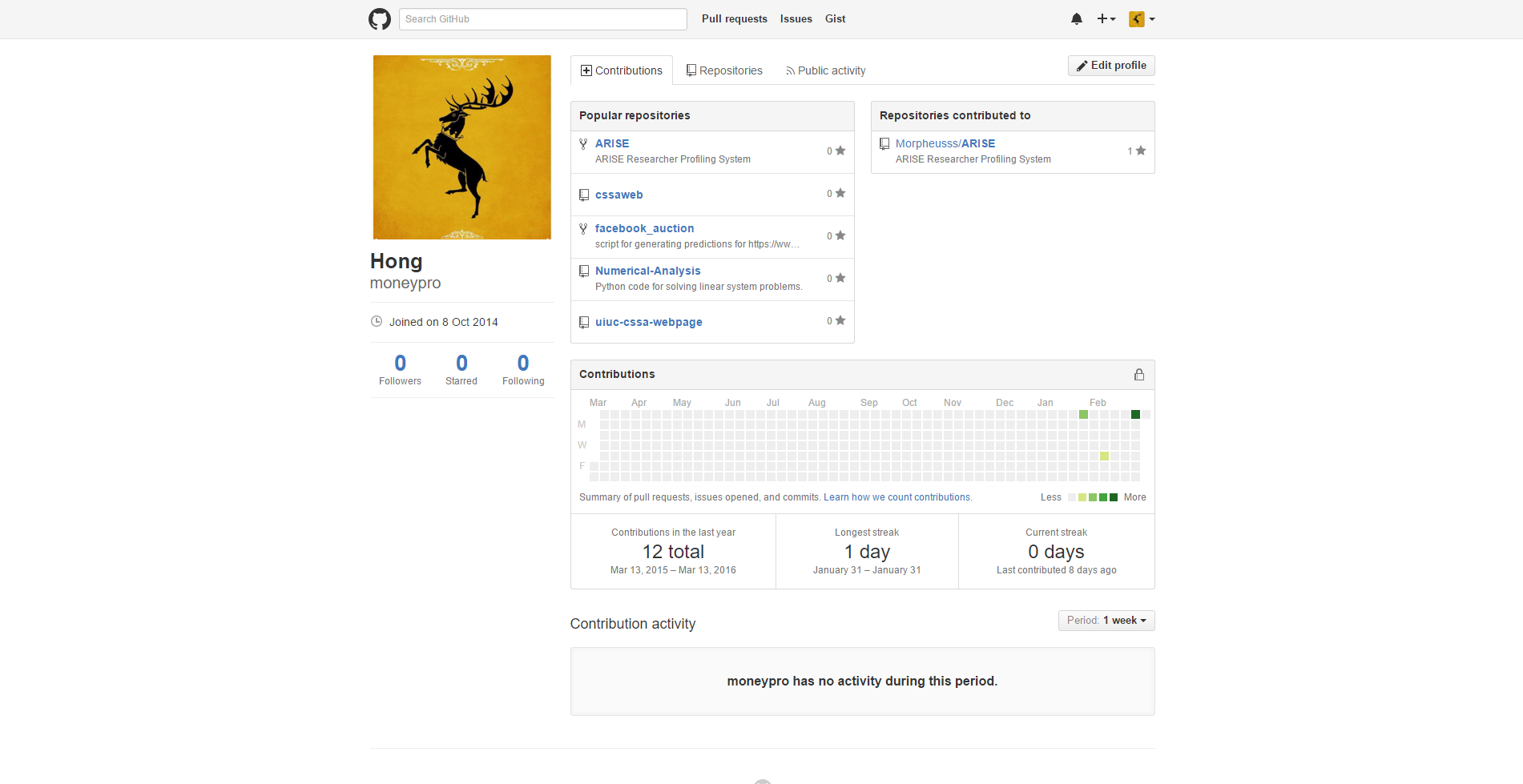Click the star icon beside Morpheusss/ARISE
This screenshot has height=784, width=1523.
tap(1141, 151)
